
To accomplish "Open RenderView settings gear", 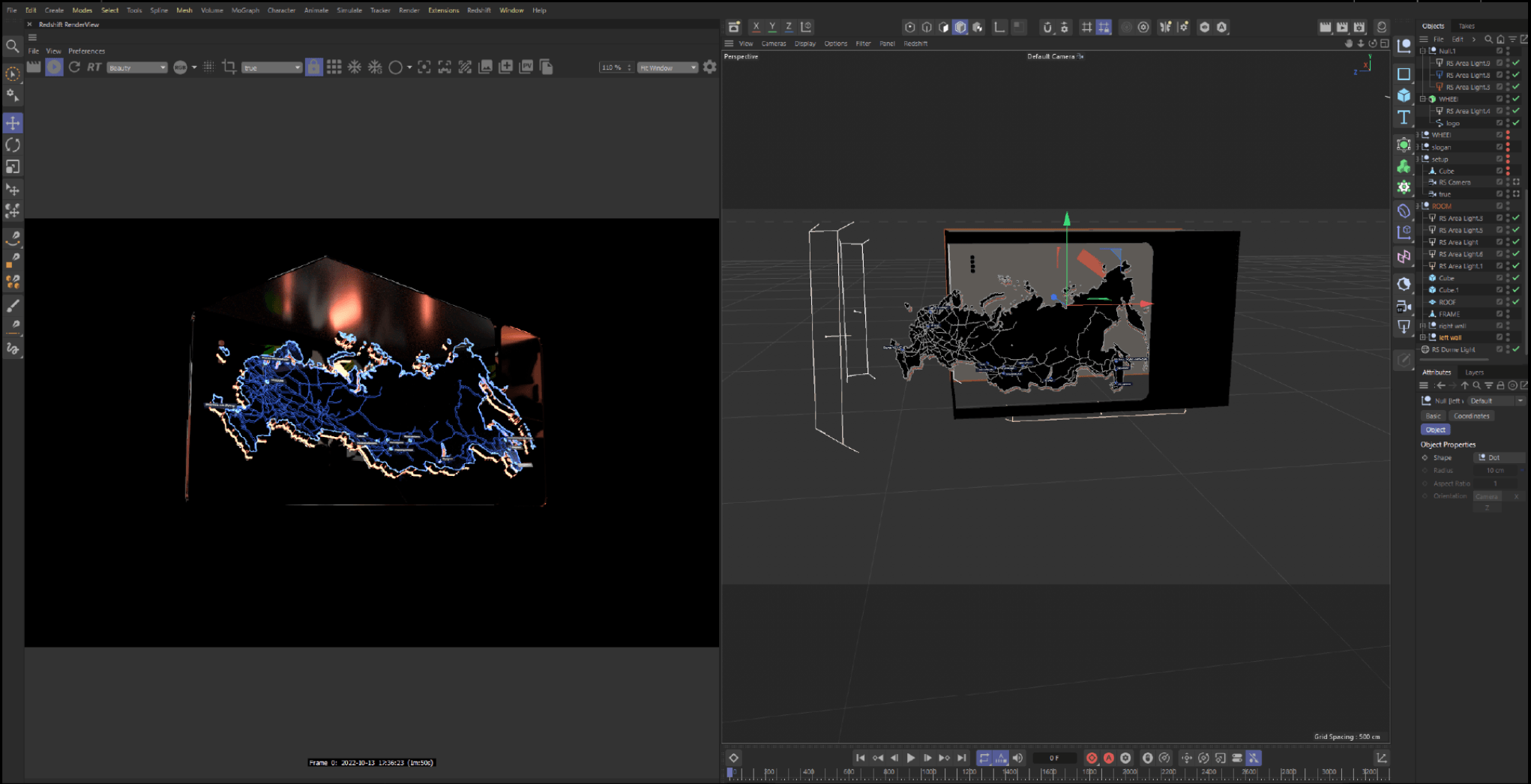I will coord(709,67).
